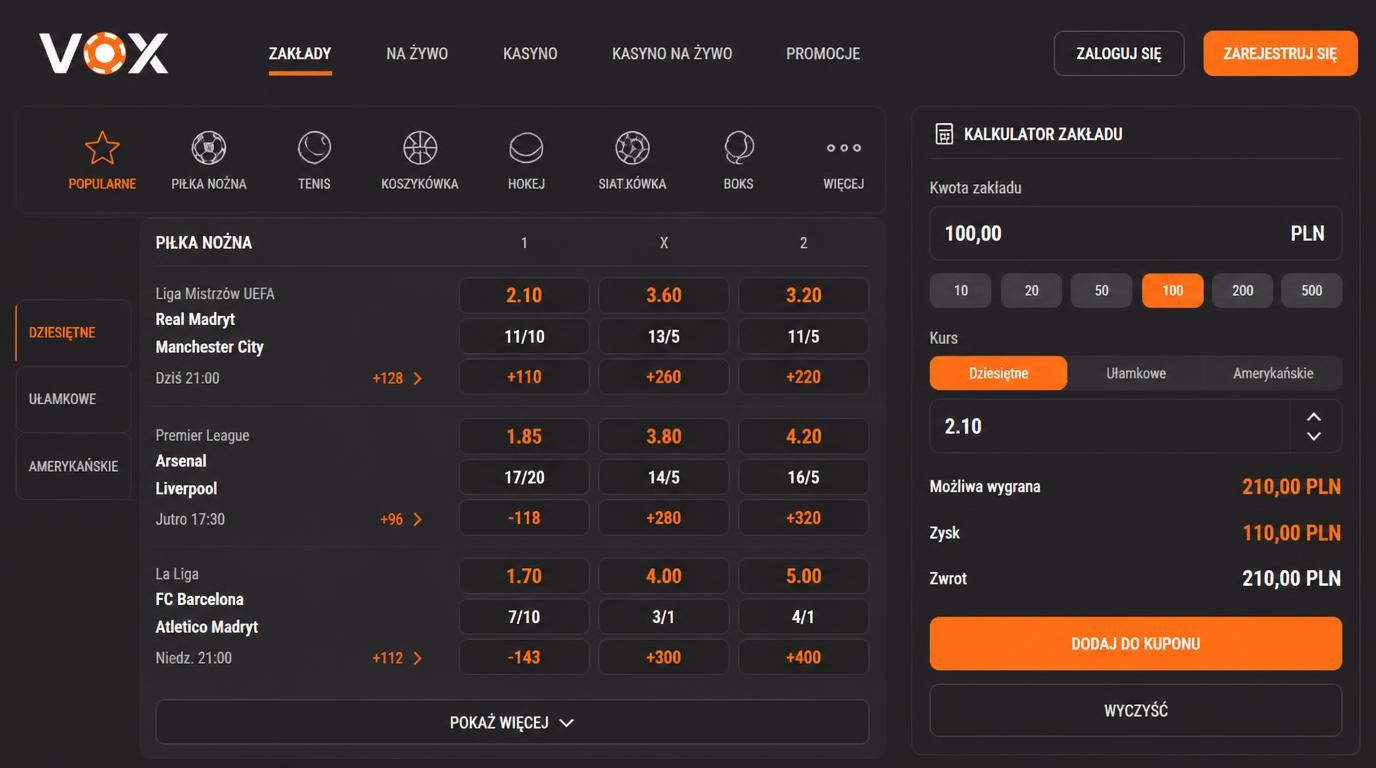This screenshot has width=1376, height=768.
Task: Decrease the odds with the down arrow
Action: [1314, 436]
